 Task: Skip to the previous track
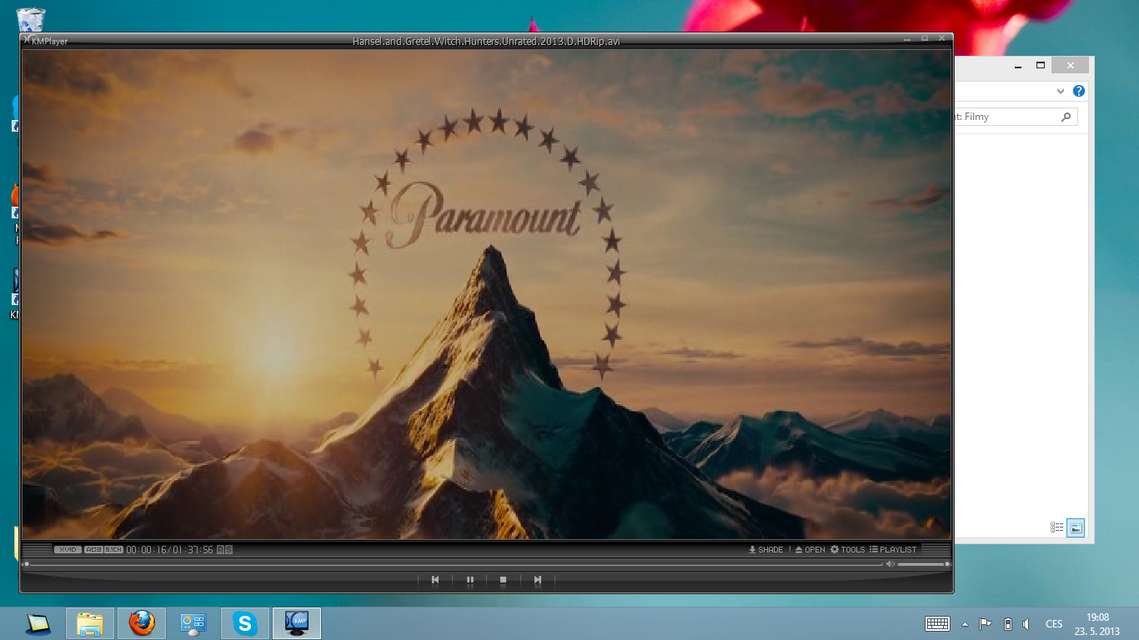[x=435, y=580]
